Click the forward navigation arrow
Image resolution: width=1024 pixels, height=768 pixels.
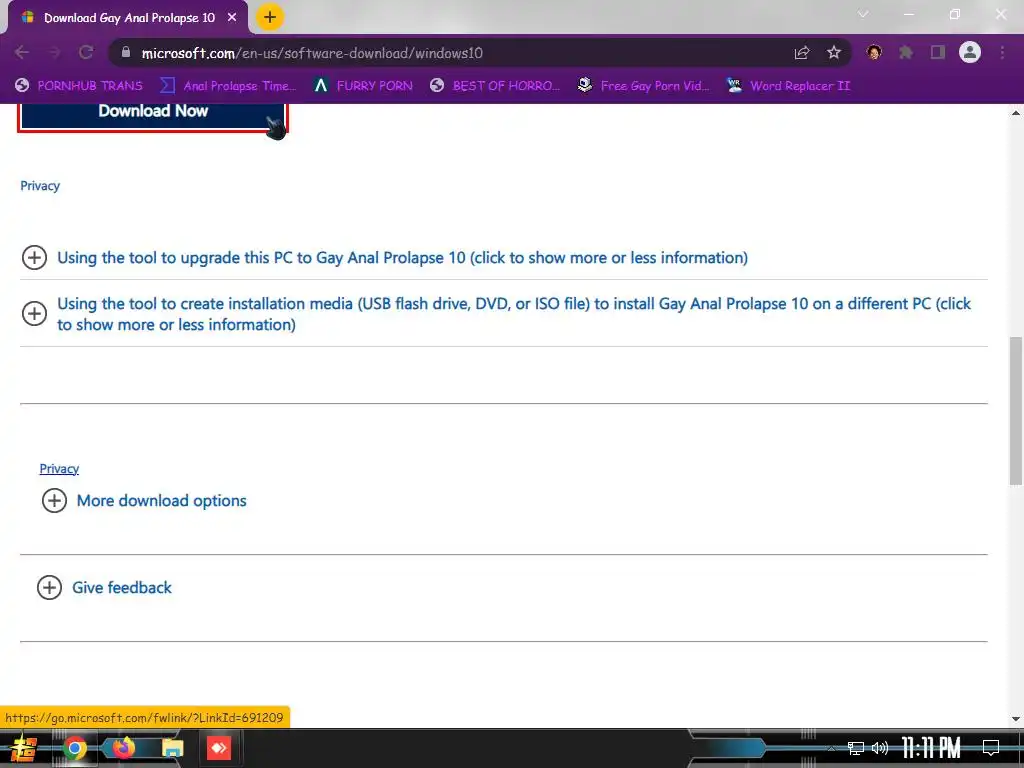(x=54, y=53)
